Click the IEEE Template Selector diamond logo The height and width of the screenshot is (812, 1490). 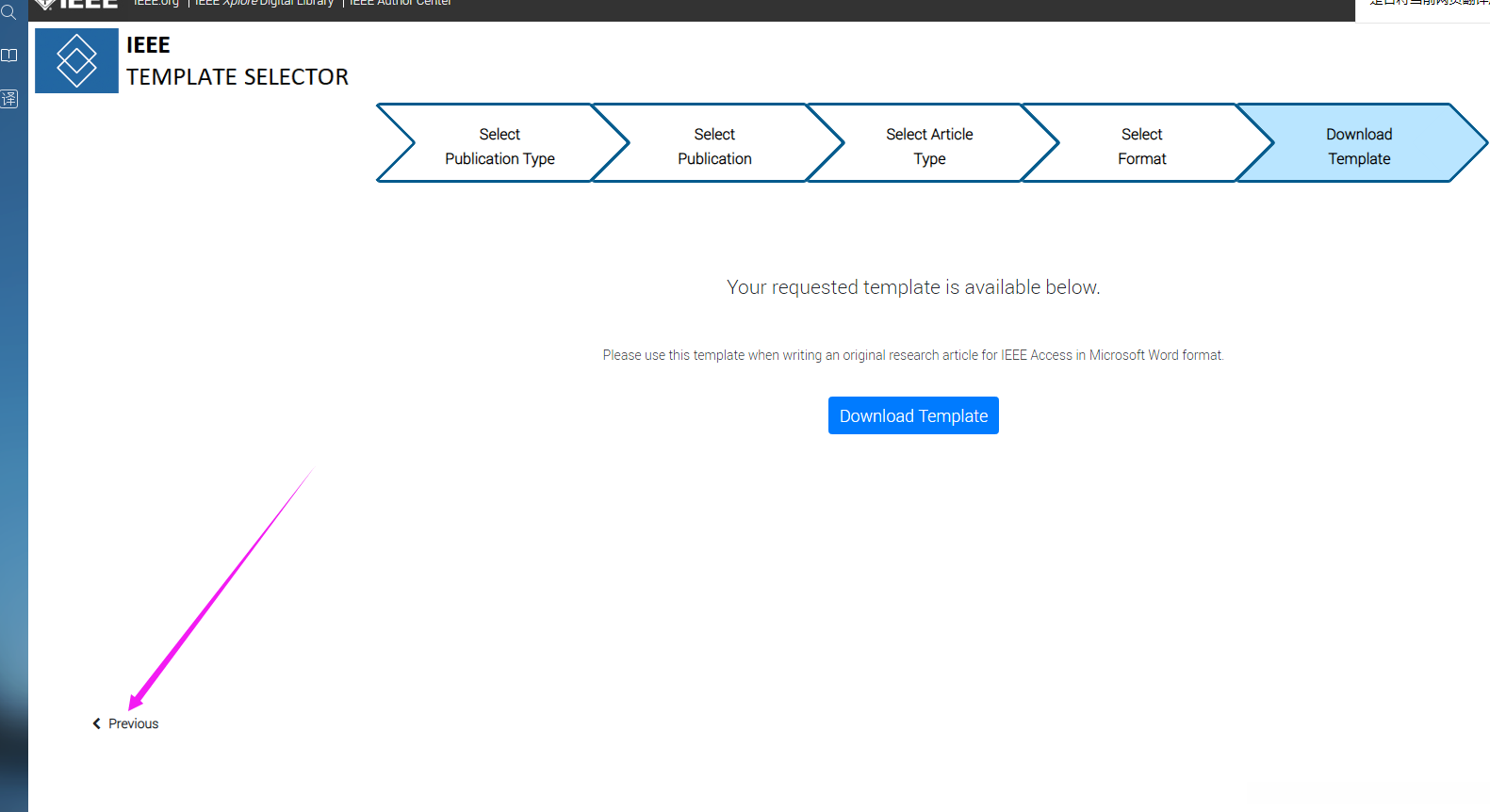coord(76,61)
